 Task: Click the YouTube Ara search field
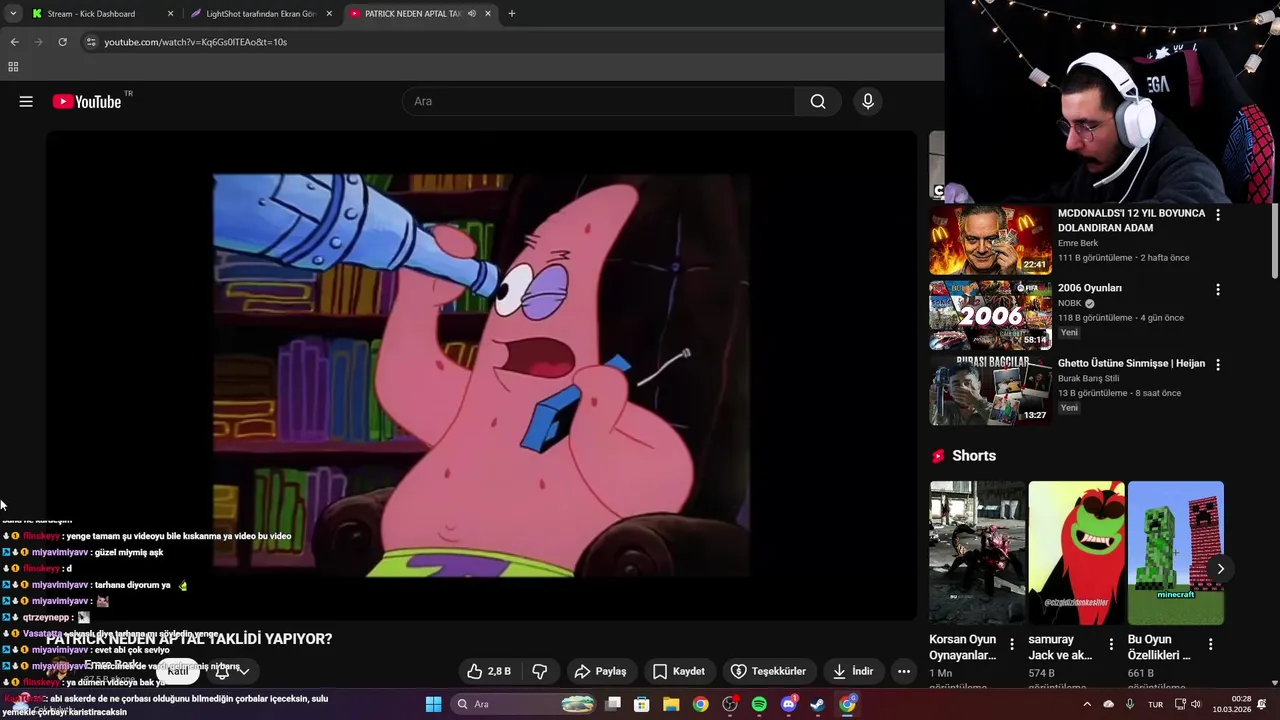tap(598, 101)
